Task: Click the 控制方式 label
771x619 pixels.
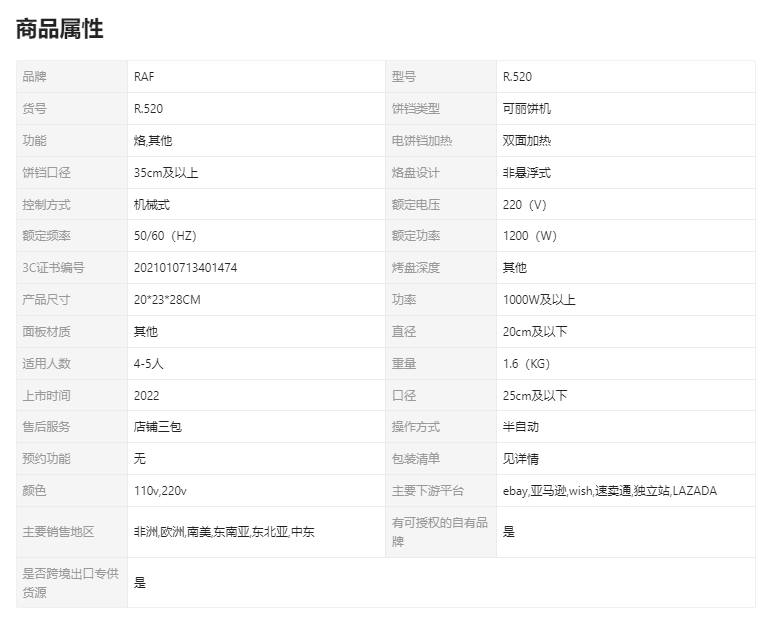Action: (46, 205)
